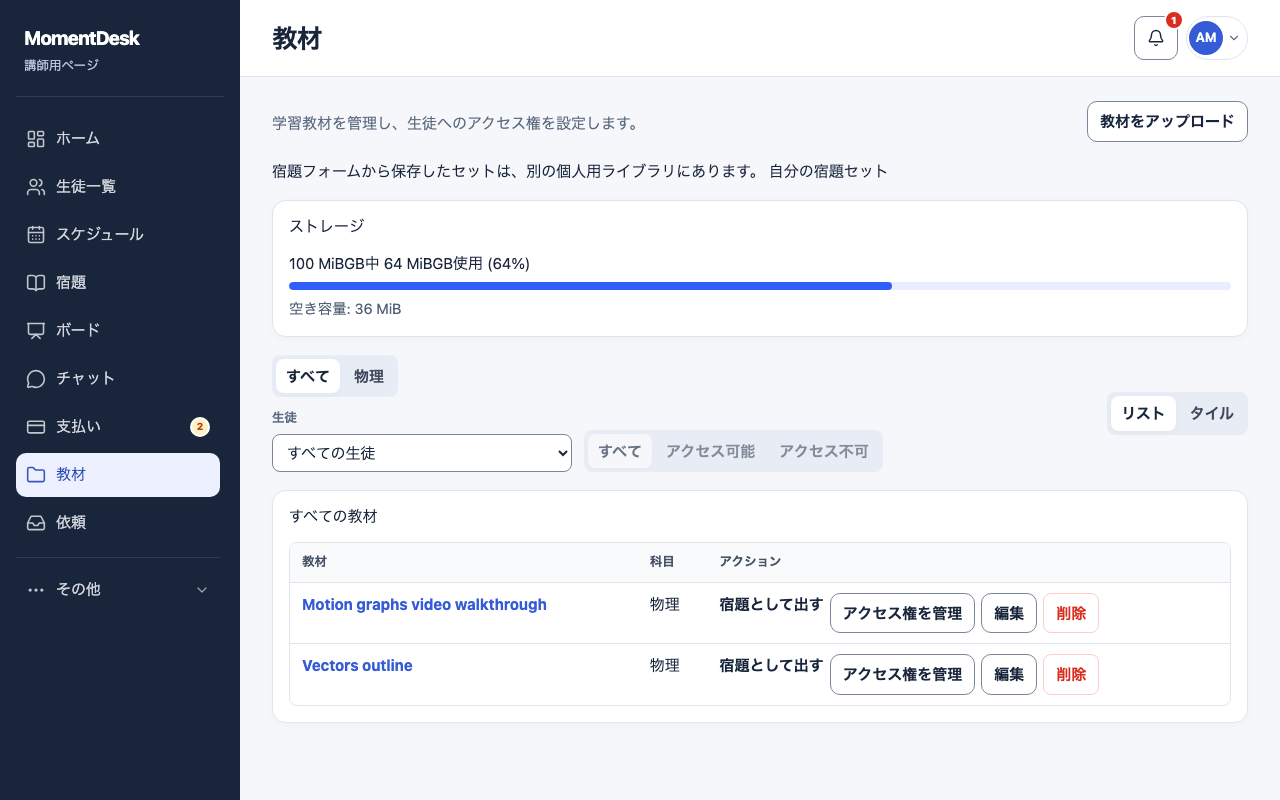The image size is (1280, 800).
Task: Open the notification bell
Action: coord(1156,38)
